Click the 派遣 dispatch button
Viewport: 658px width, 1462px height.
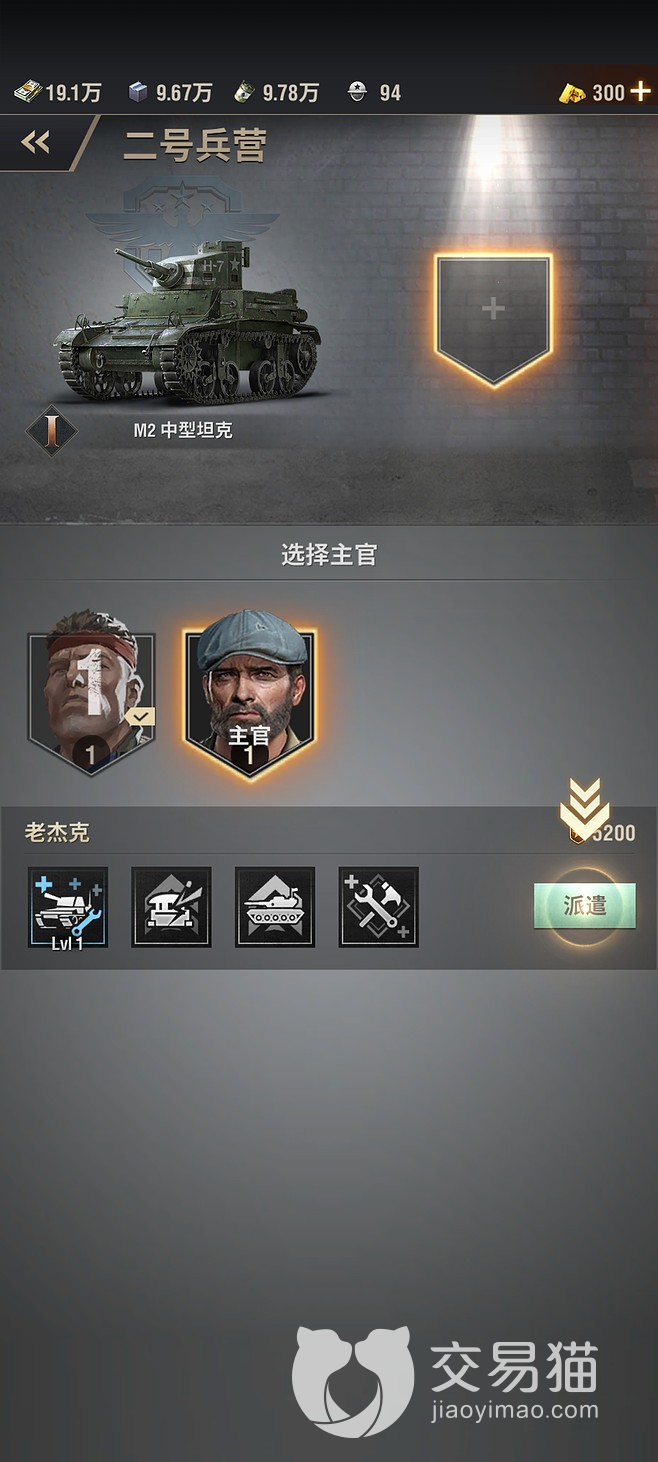(585, 906)
